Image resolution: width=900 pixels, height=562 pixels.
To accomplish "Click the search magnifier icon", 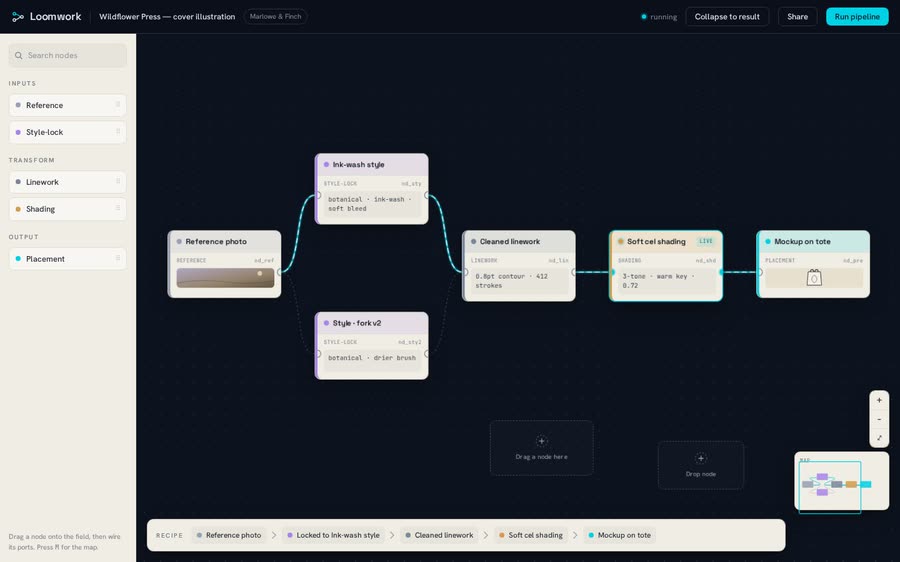I will pyautogui.click(x=18, y=56).
